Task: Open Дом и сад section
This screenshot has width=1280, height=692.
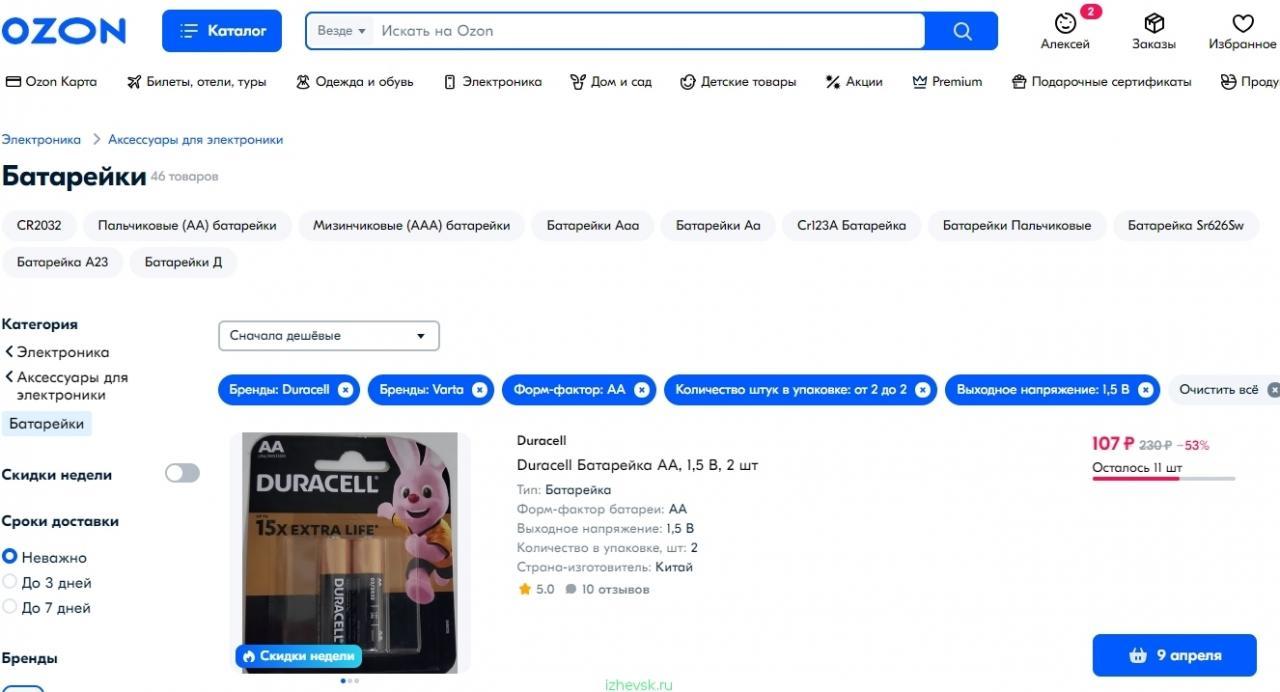Action: click(x=611, y=82)
